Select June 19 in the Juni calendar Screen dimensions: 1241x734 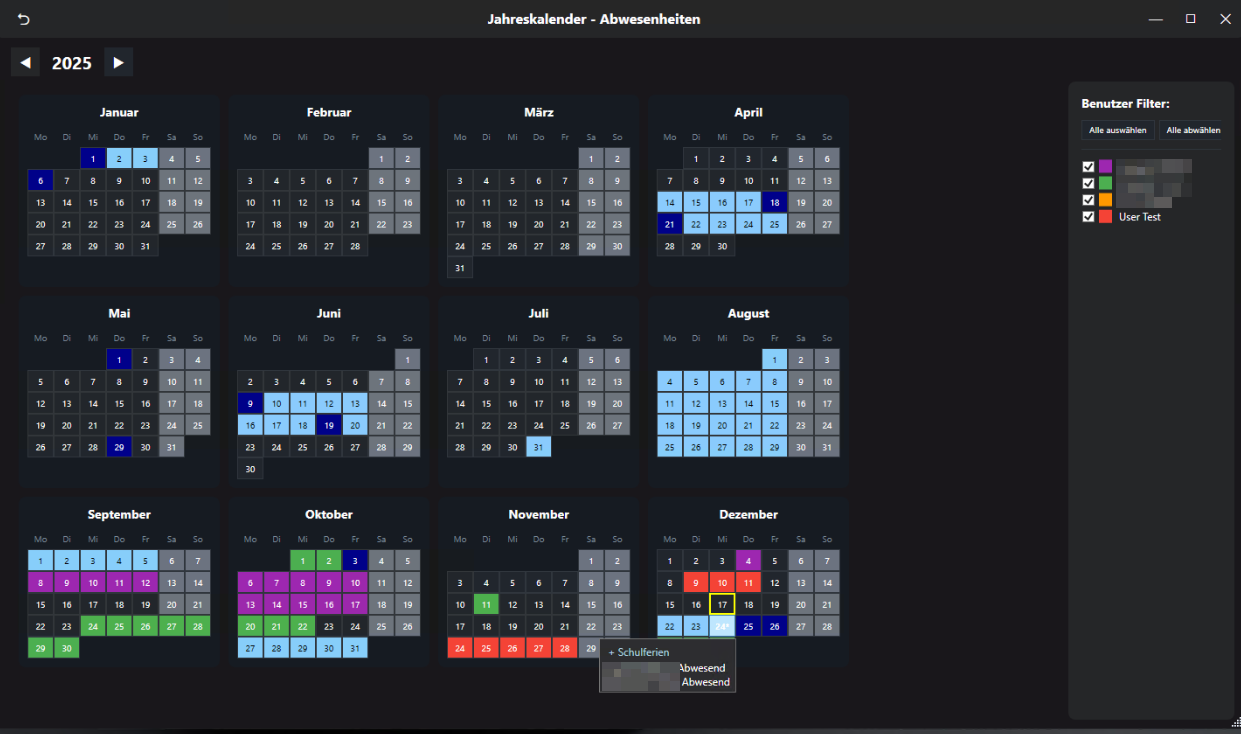click(329, 425)
